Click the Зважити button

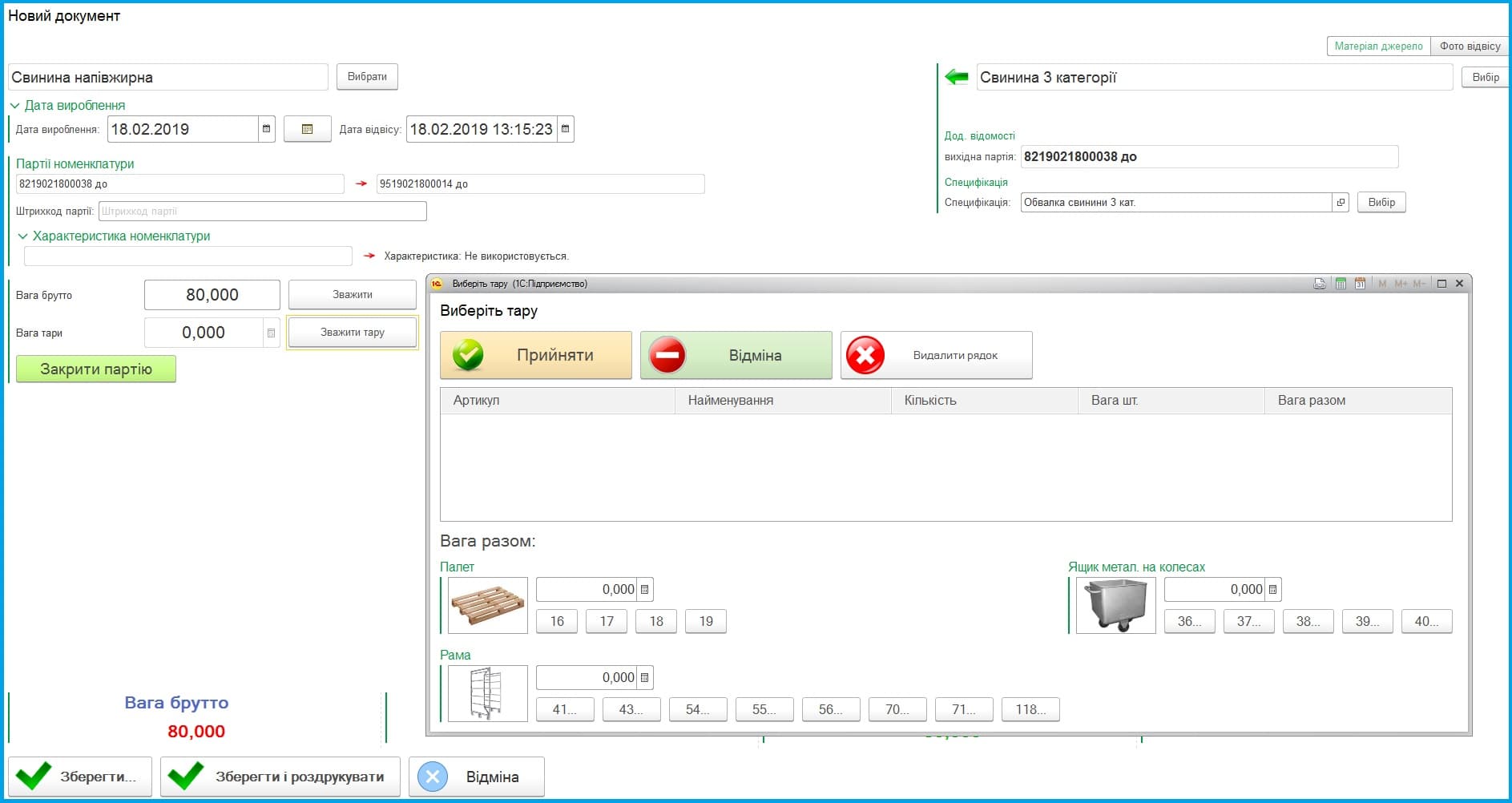tap(353, 295)
